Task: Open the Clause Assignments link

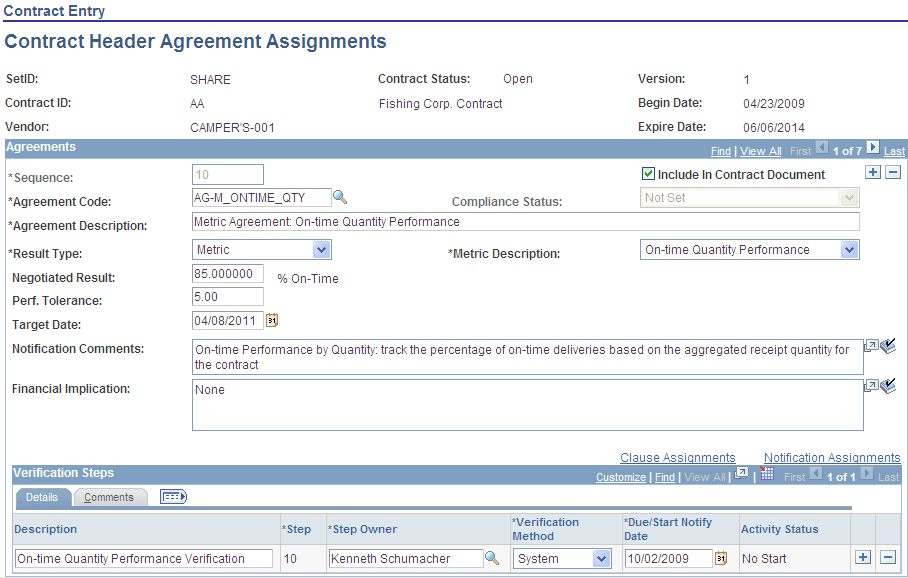Action: click(678, 457)
